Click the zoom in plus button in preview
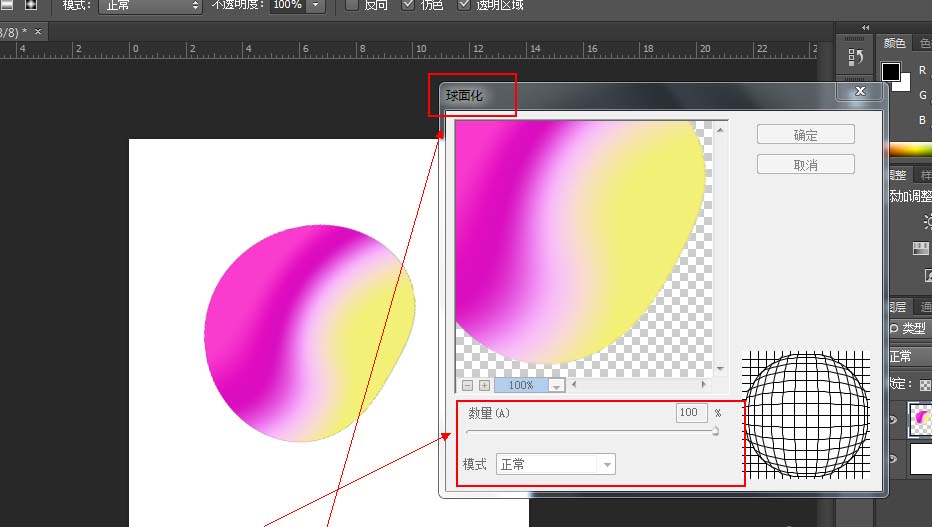The height and width of the screenshot is (527, 932). pos(484,385)
